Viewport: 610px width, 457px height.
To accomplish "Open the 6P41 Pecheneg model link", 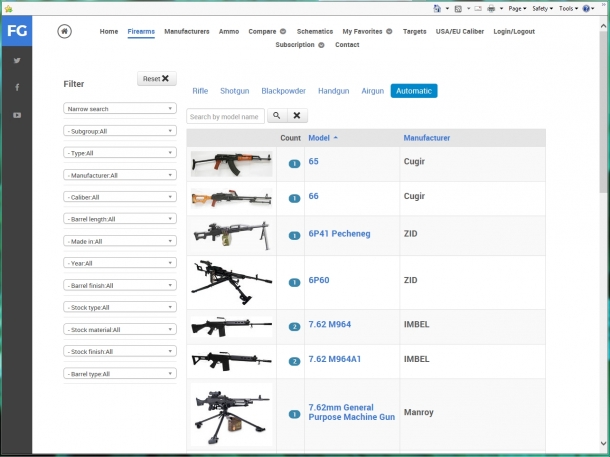I will coord(339,234).
